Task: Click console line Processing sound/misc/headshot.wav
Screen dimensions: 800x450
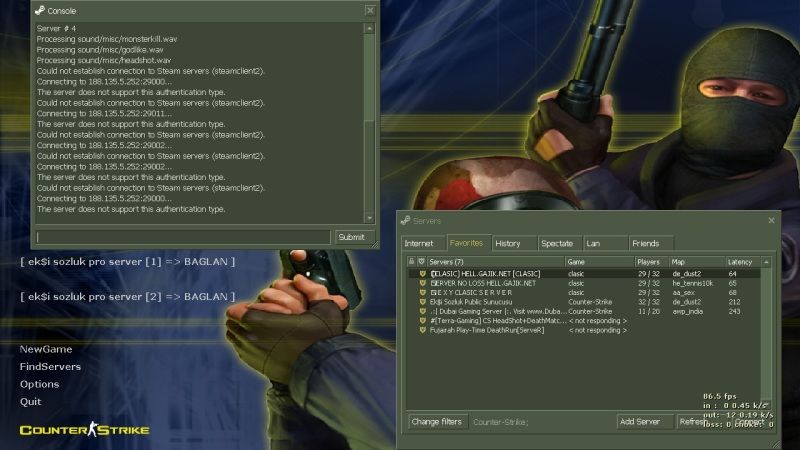Action: click(104, 60)
